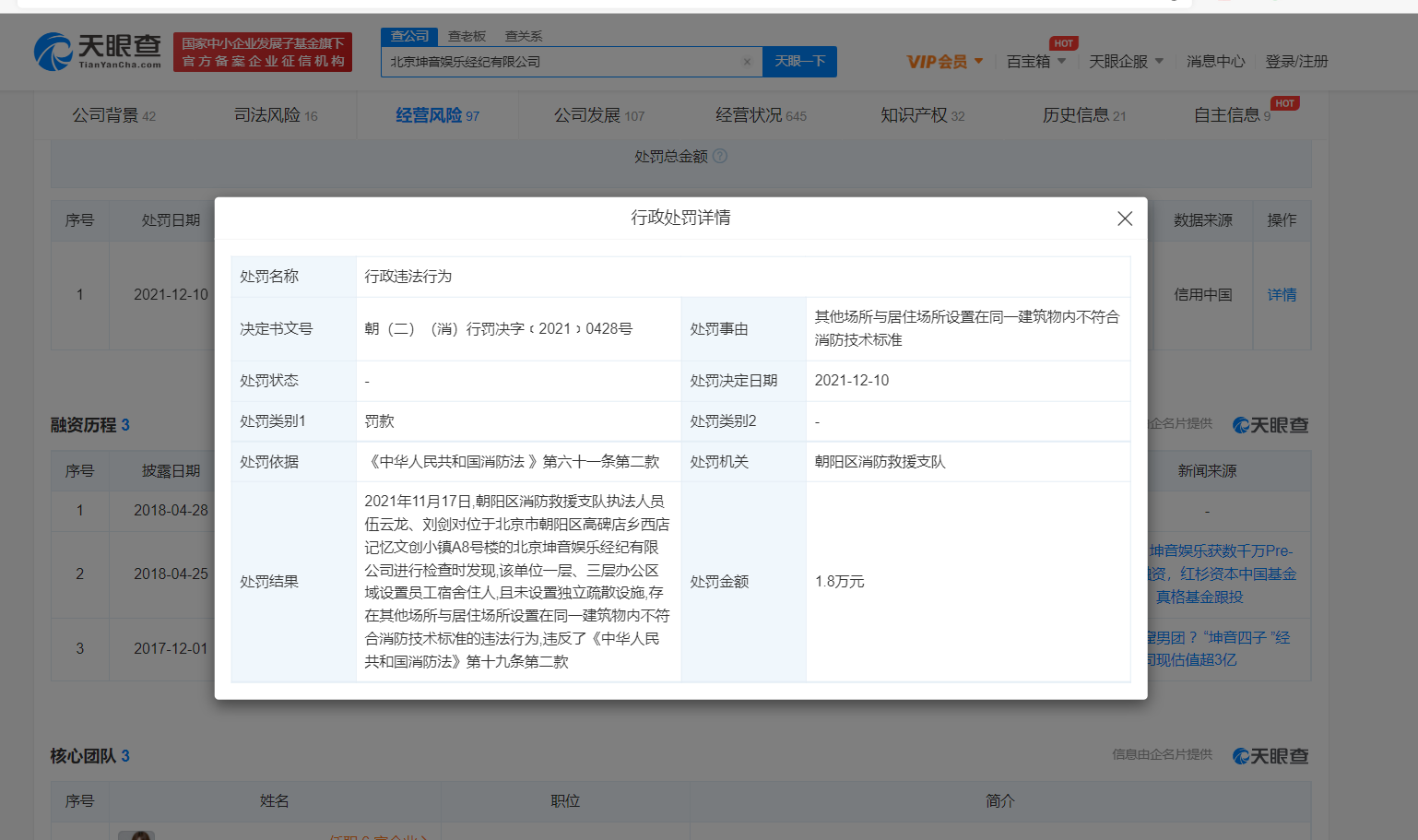Click the help icon beside 处罚总金额
The width and height of the screenshot is (1418, 840).
(x=721, y=156)
